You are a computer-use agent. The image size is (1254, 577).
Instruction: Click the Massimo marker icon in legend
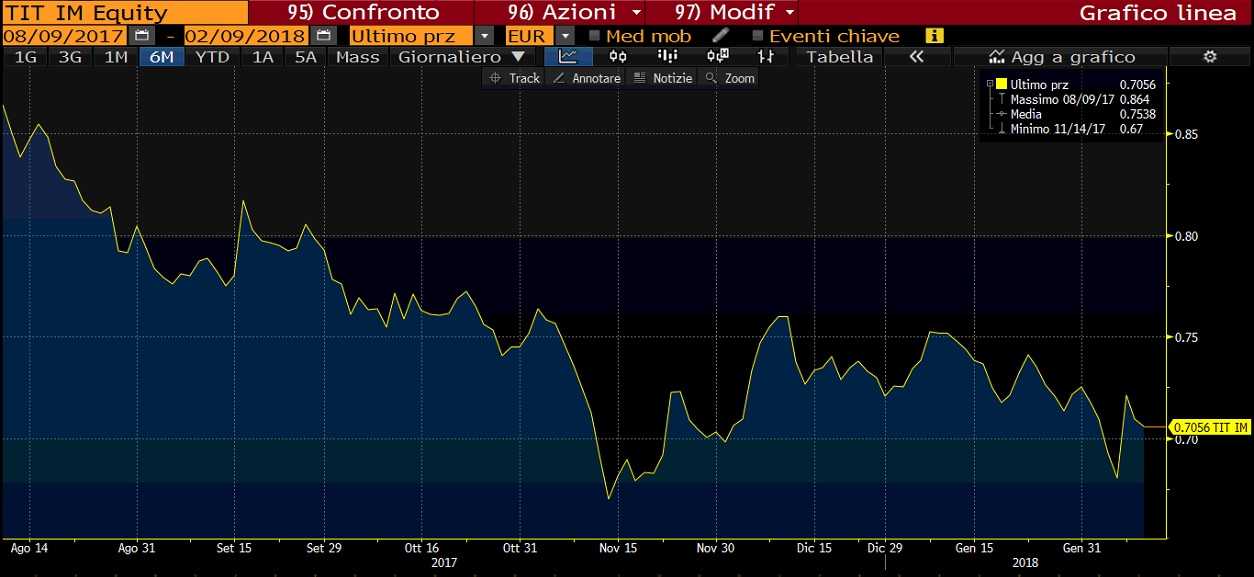1001,99
